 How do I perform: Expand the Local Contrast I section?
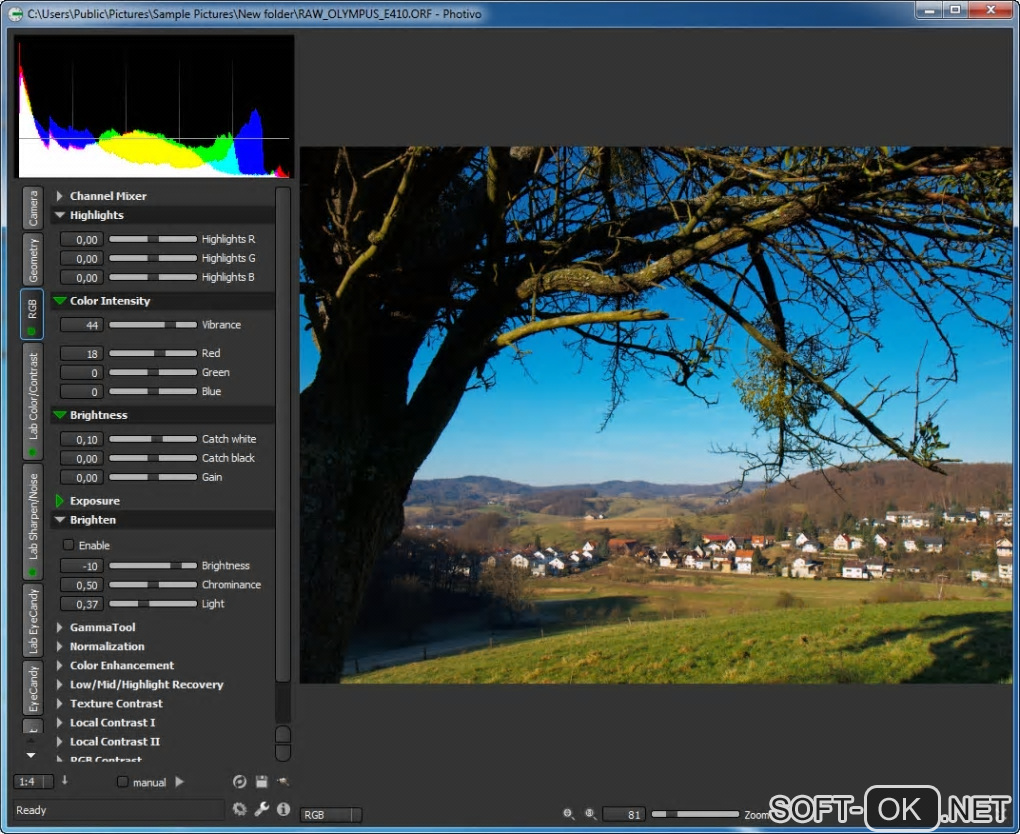click(60, 722)
